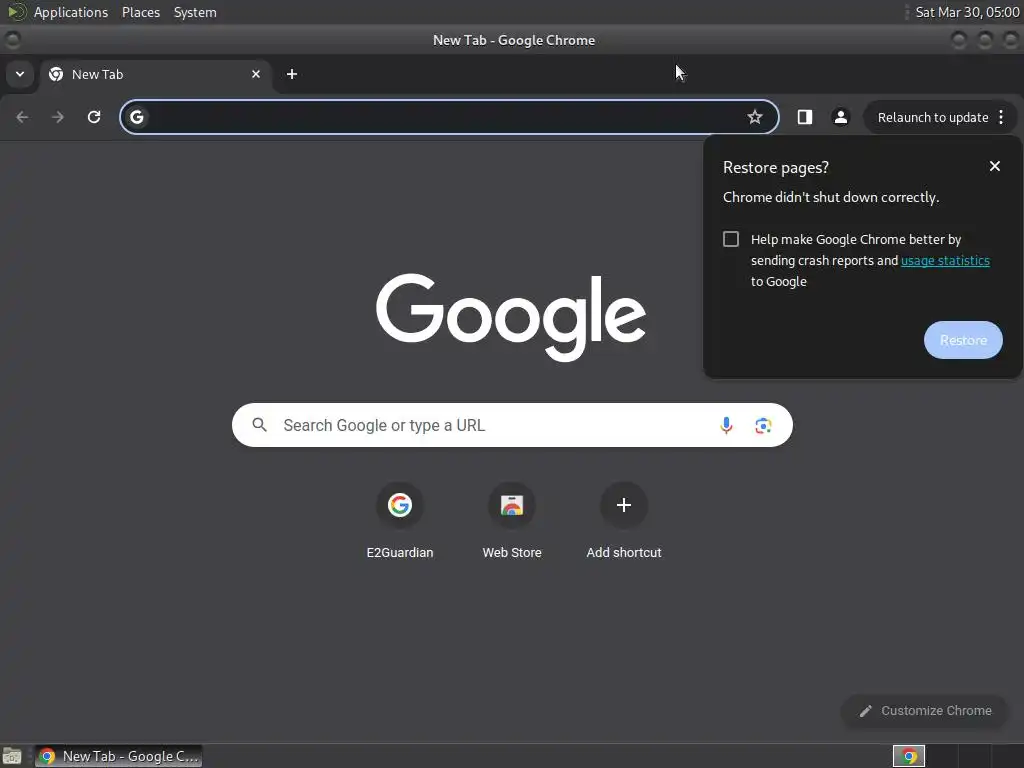Click the forward navigation arrow

58,117
